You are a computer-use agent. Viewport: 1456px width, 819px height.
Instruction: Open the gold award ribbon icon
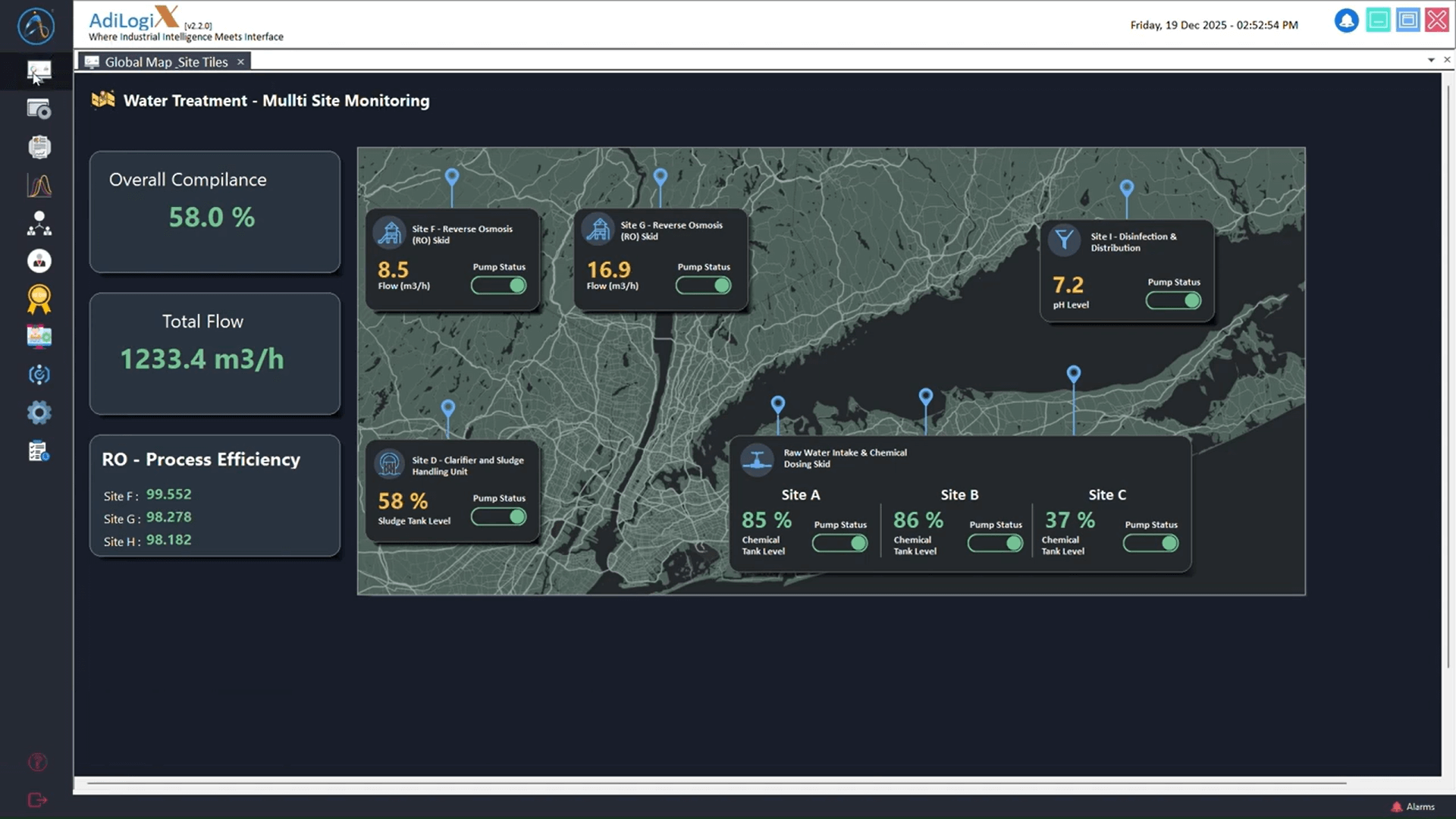(x=39, y=300)
